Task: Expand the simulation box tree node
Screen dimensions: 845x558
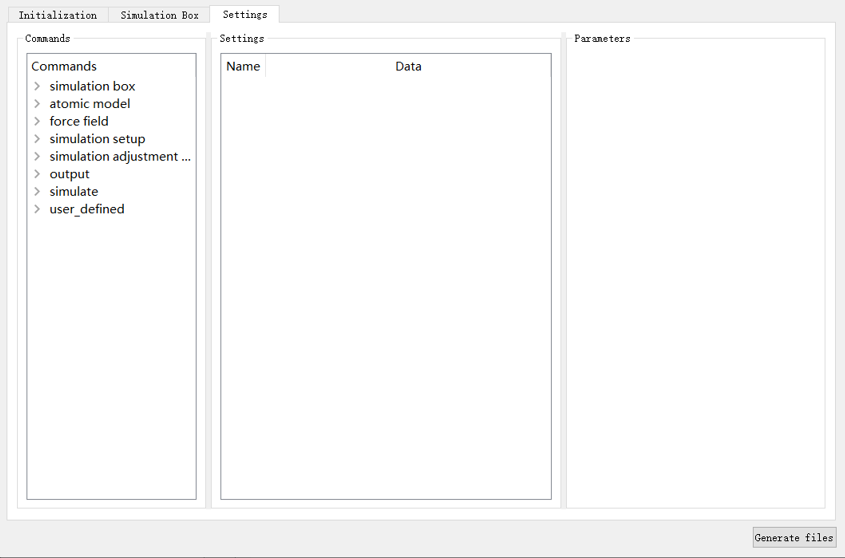Action: 37,87
